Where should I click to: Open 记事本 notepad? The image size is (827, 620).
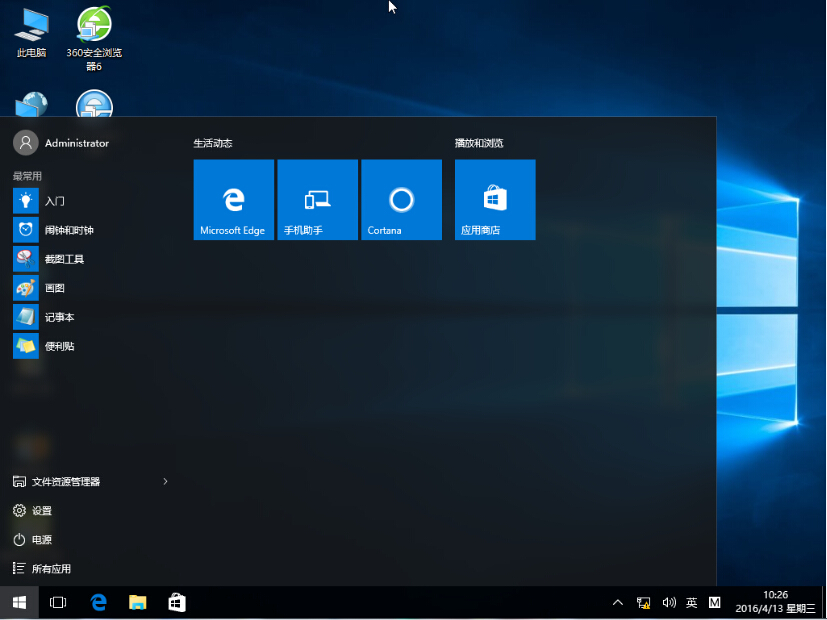pos(90,317)
